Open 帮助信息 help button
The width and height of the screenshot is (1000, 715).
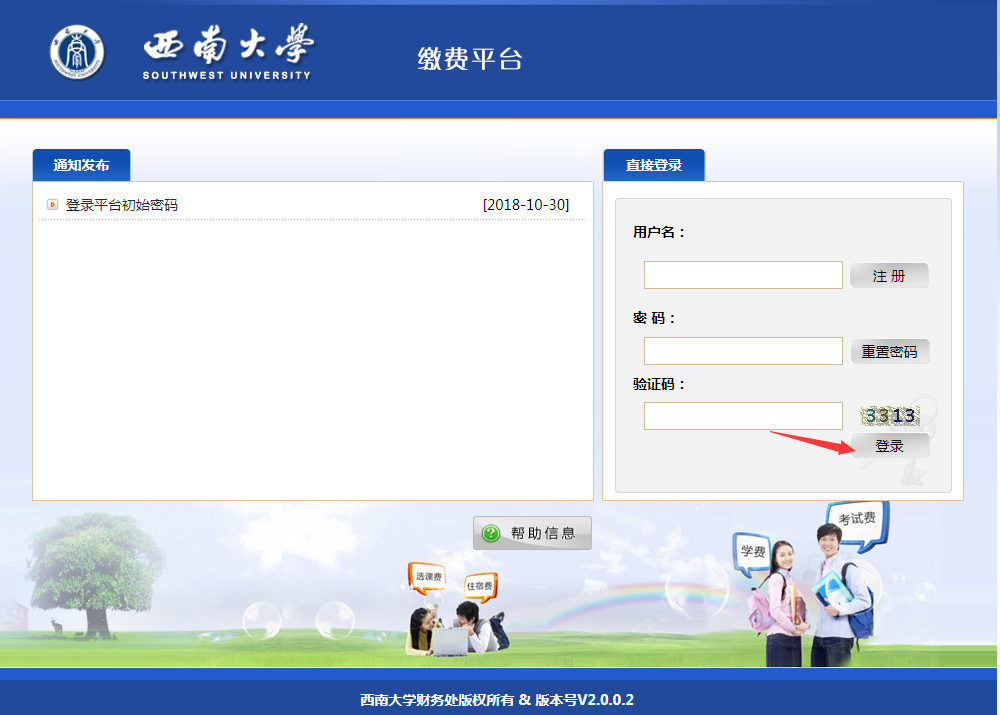(x=532, y=533)
